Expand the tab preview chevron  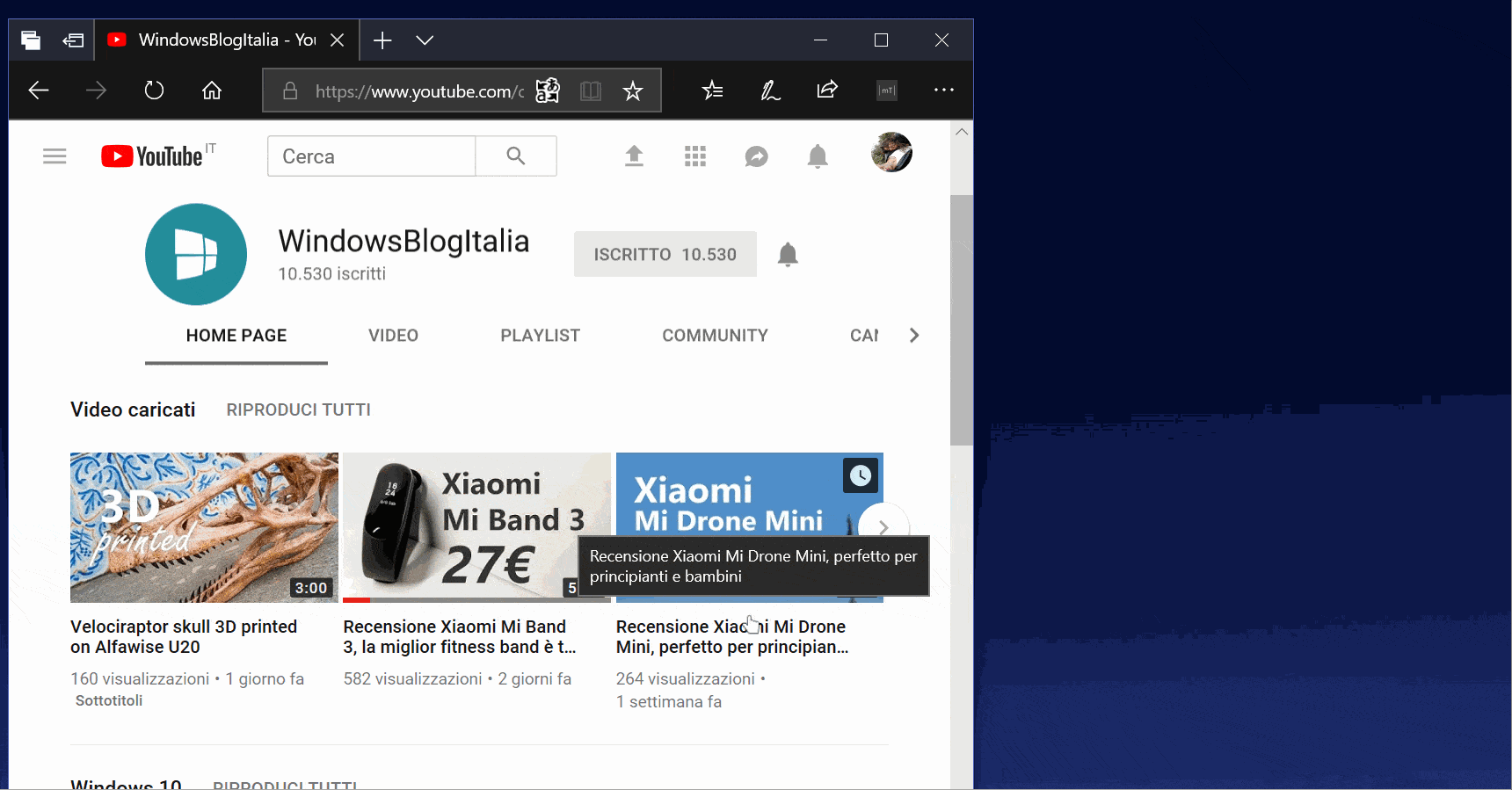click(x=425, y=40)
